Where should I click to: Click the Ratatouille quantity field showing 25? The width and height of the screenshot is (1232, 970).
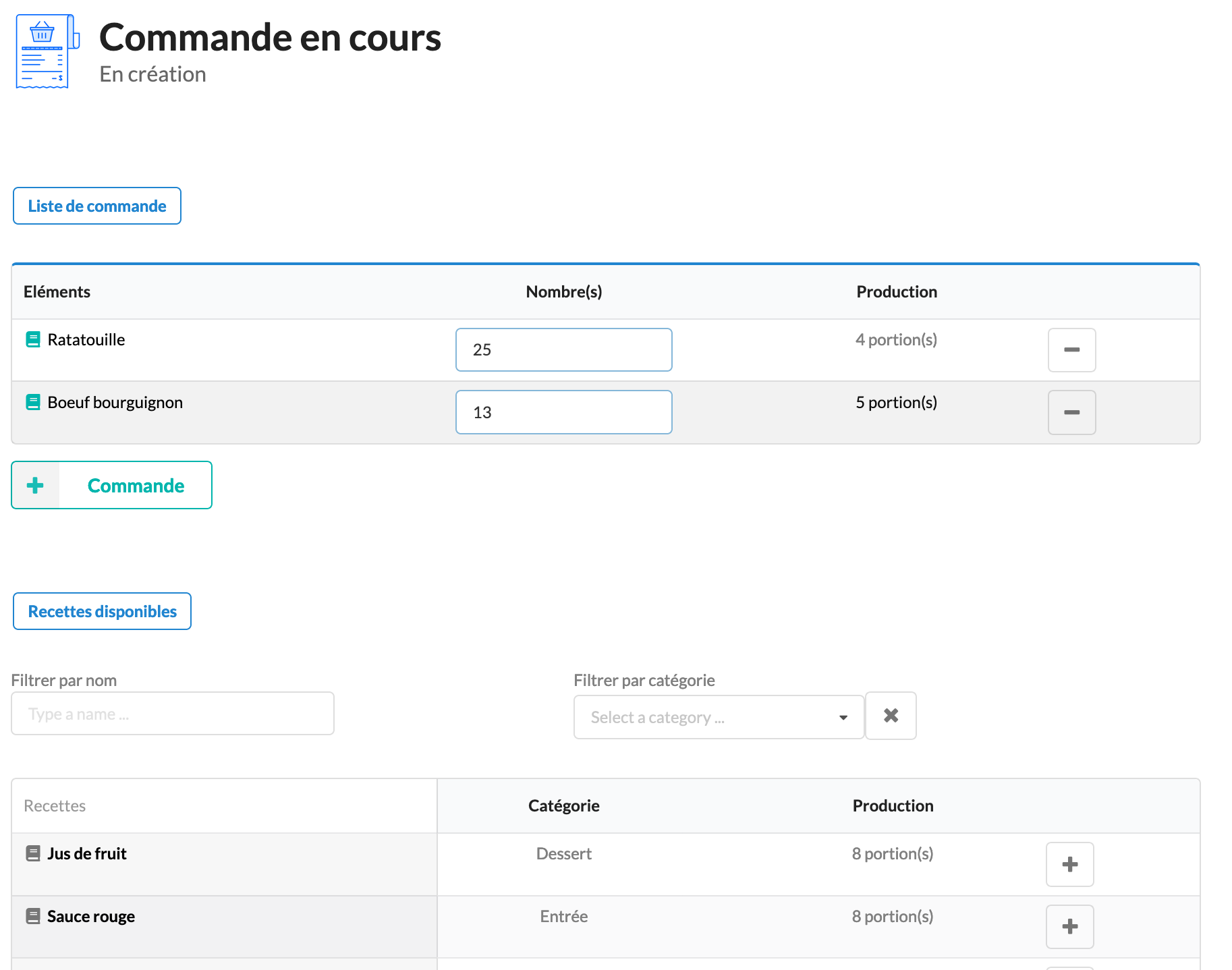pos(563,349)
